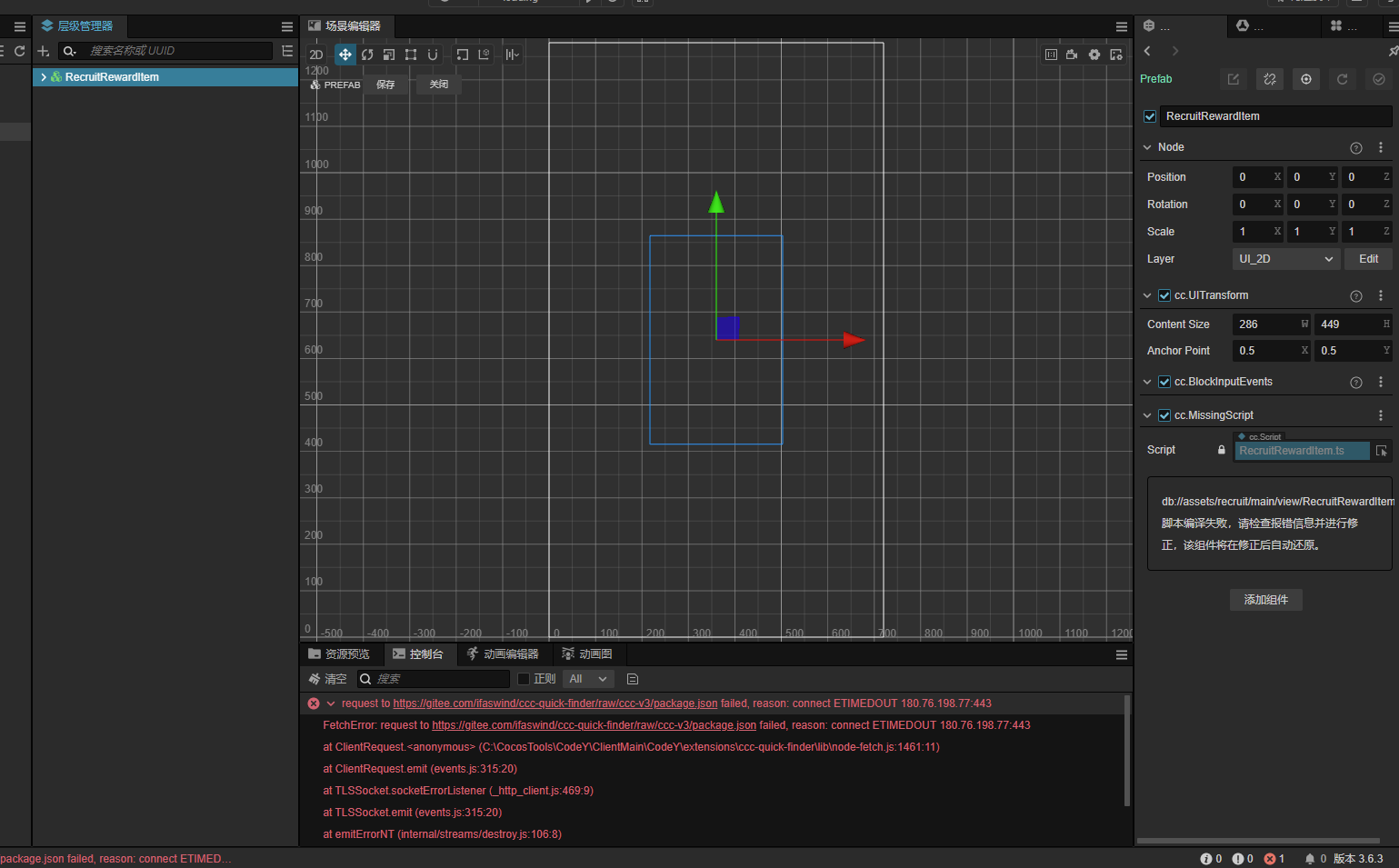
Task: Collapse the cc.UITransform section
Action: (1147, 295)
